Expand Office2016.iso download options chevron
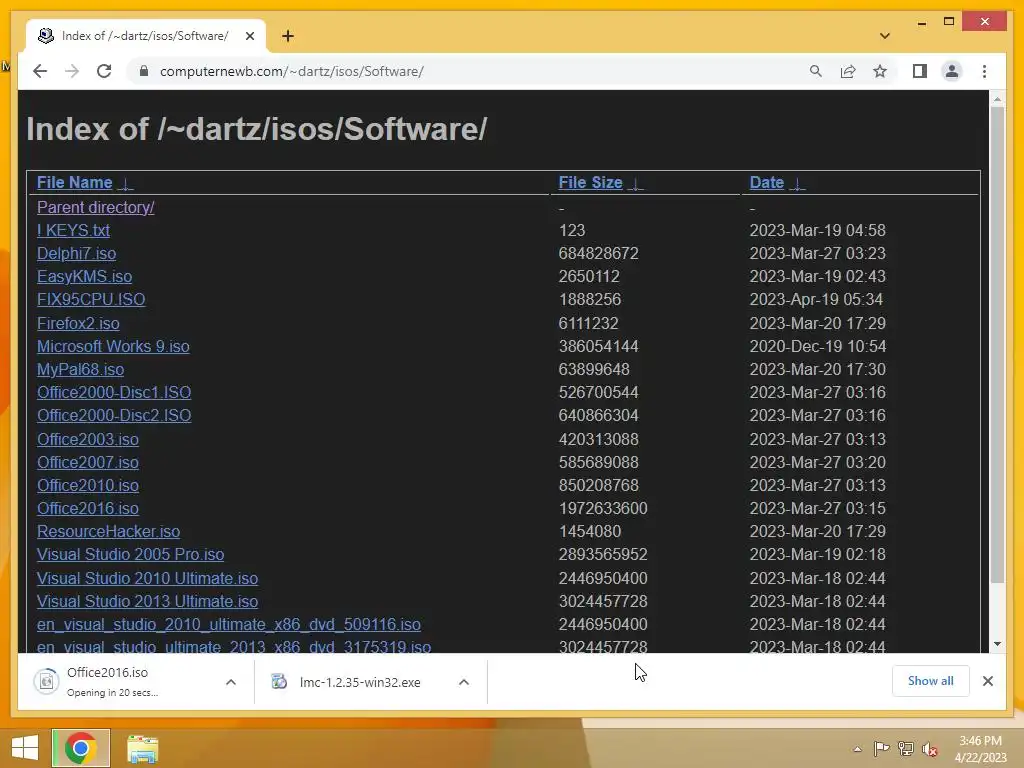This screenshot has height=768, width=1024. click(x=231, y=682)
